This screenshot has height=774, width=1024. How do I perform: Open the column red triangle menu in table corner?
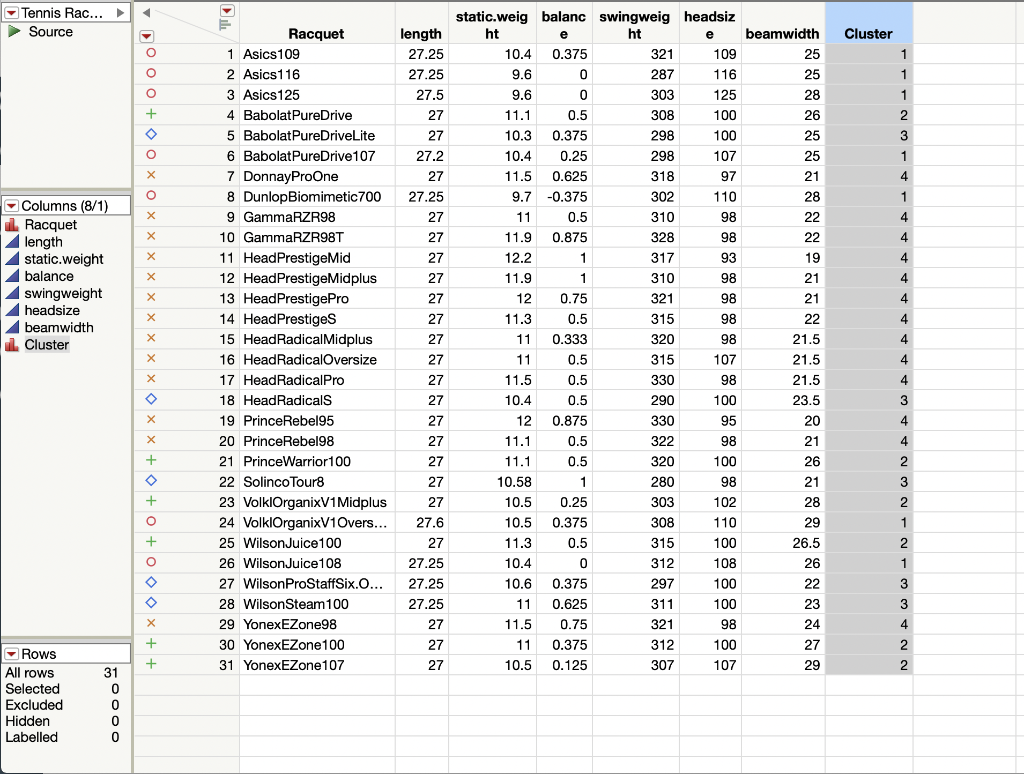coord(227,10)
